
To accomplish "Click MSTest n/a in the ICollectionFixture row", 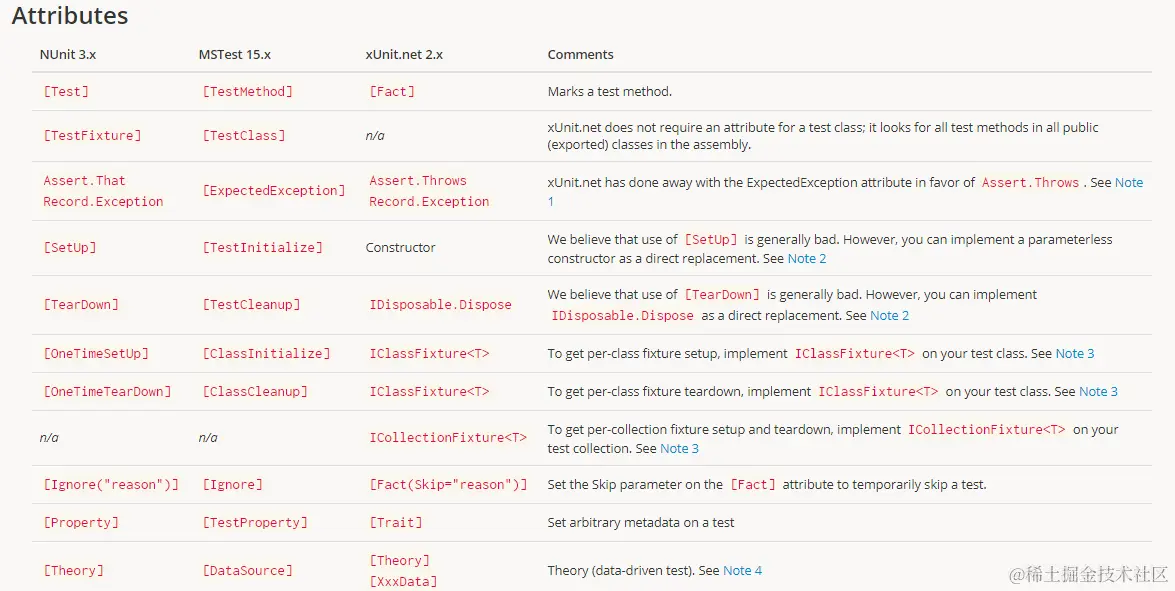I will (208, 438).
